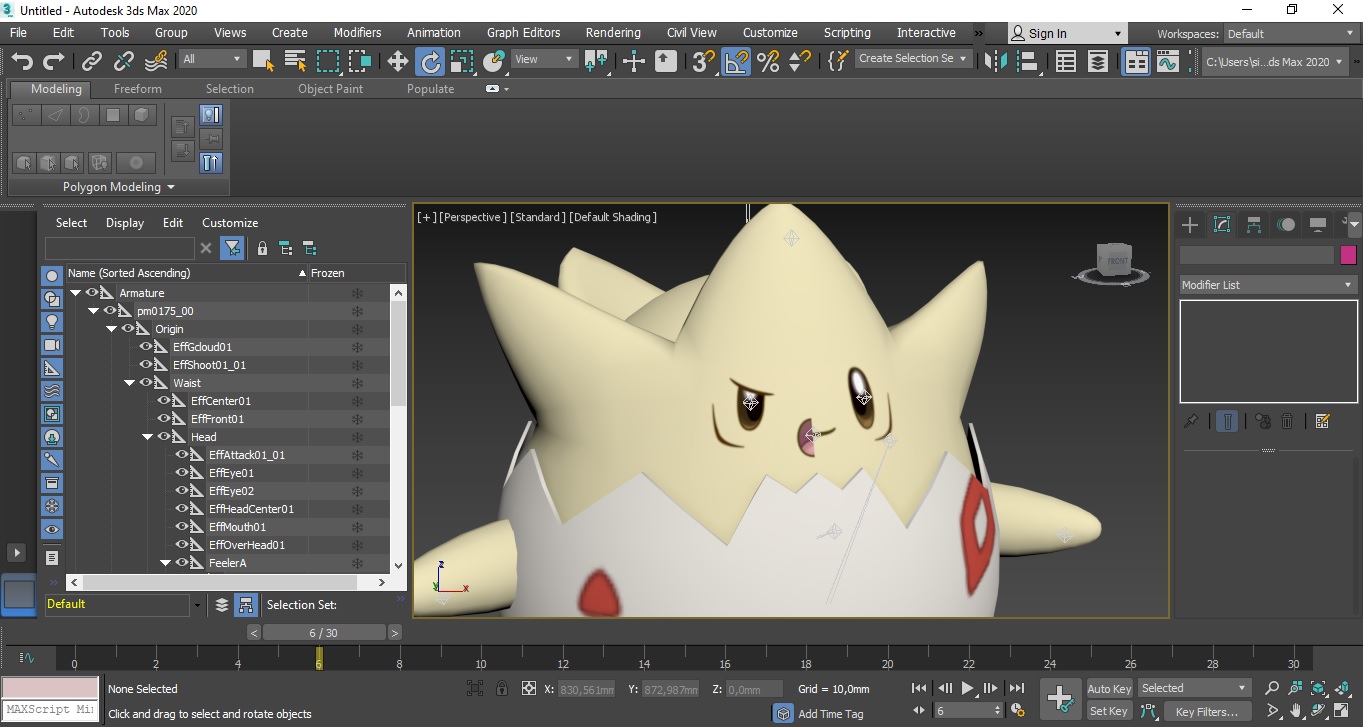The width and height of the screenshot is (1363, 727).
Task: Open the Graph Editors menu
Action: pos(523,33)
